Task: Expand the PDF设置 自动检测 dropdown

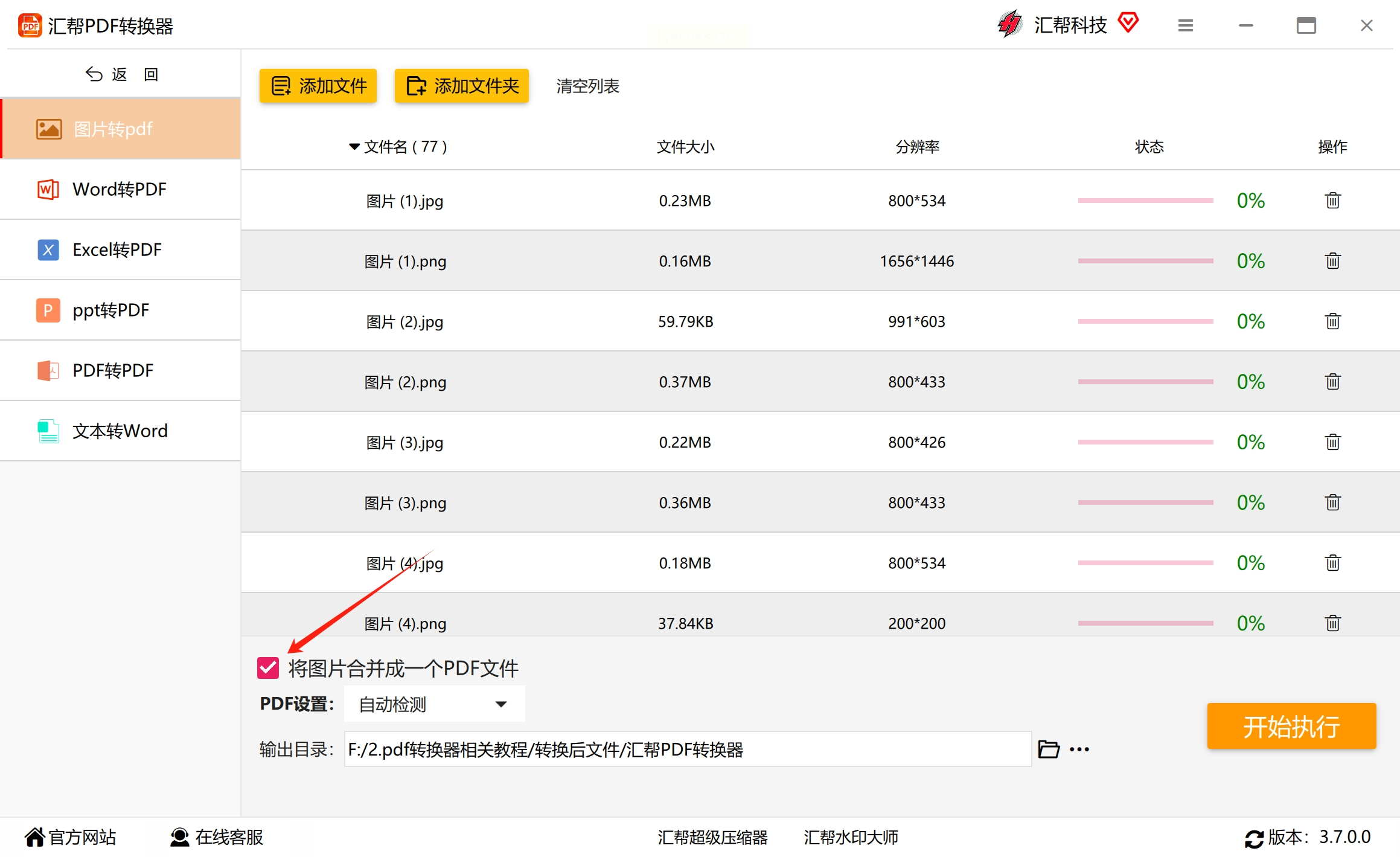Action: (435, 704)
